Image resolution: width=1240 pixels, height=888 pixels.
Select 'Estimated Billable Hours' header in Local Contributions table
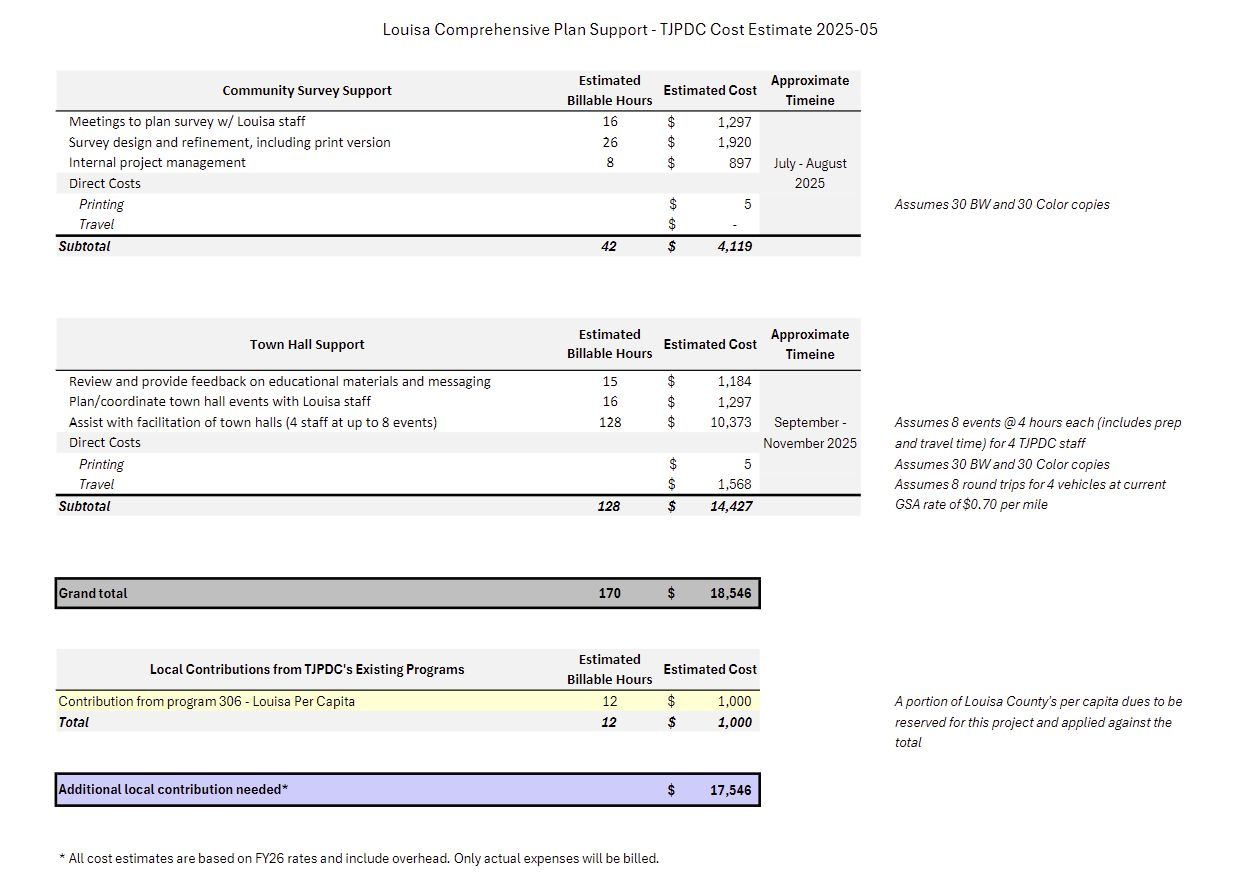coord(609,669)
